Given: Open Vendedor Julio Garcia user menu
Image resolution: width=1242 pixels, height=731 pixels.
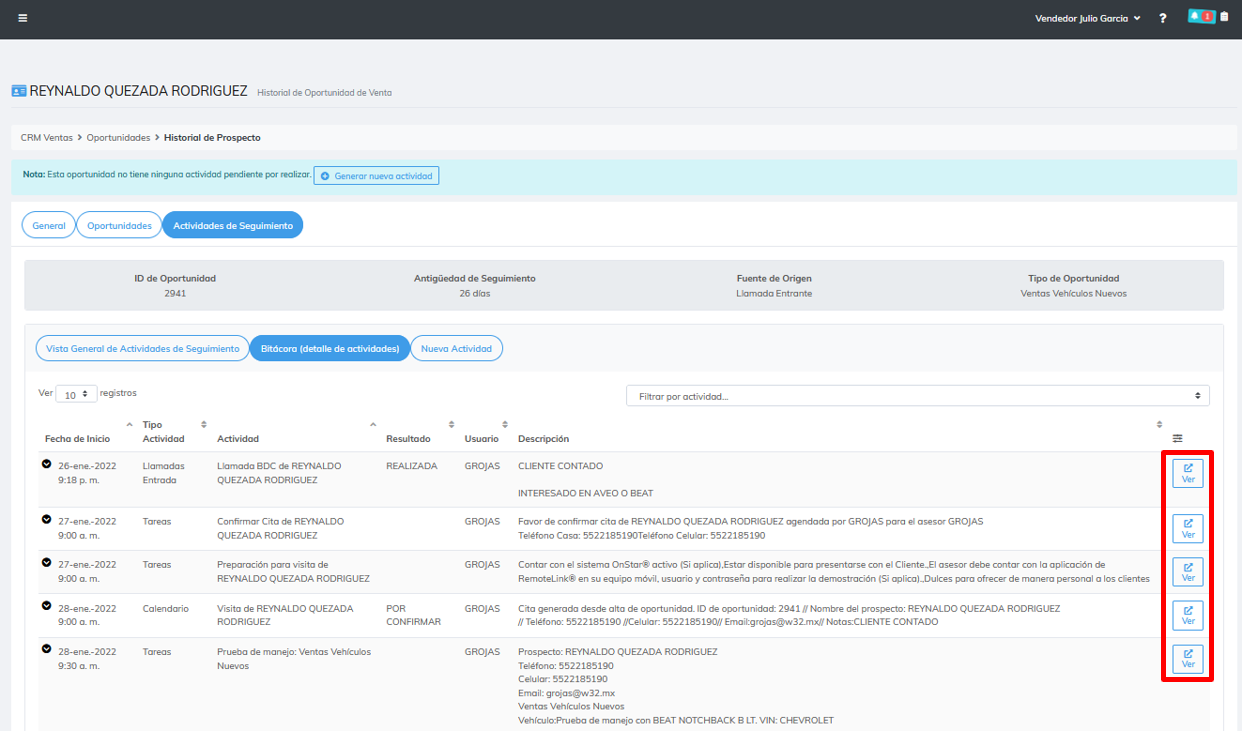Looking at the screenshot, I should tap(1087, 18).
